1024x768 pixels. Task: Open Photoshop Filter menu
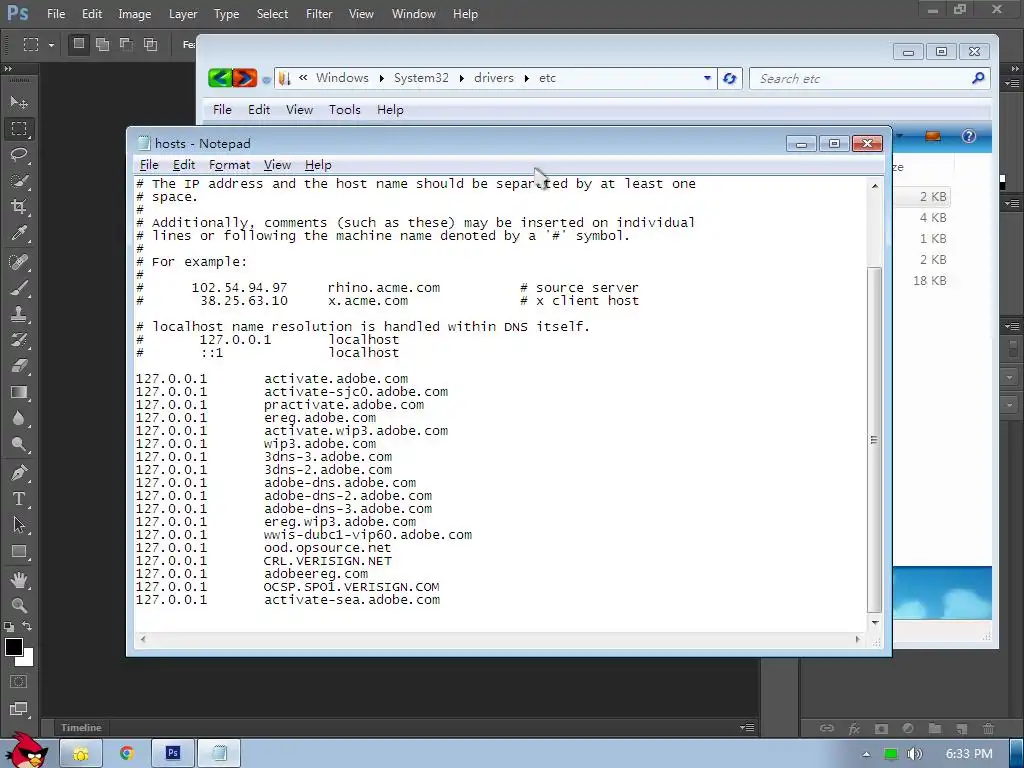[x=319, y=14]
